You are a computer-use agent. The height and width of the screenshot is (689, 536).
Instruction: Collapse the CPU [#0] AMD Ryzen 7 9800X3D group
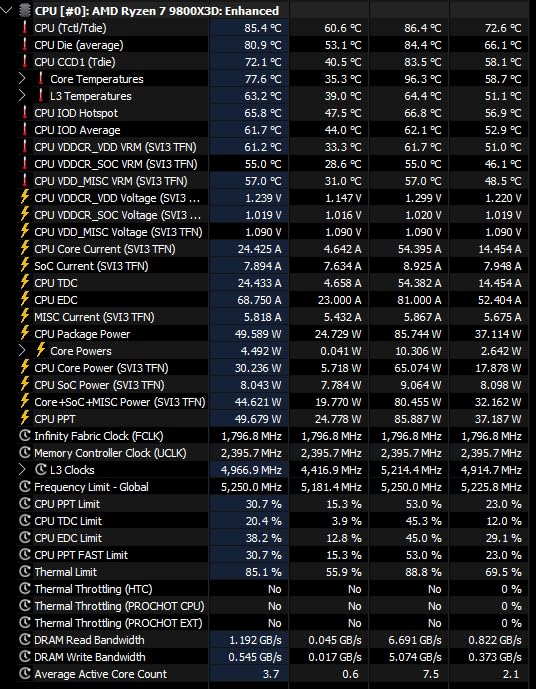pyautogui.click(x=7, y=11)
